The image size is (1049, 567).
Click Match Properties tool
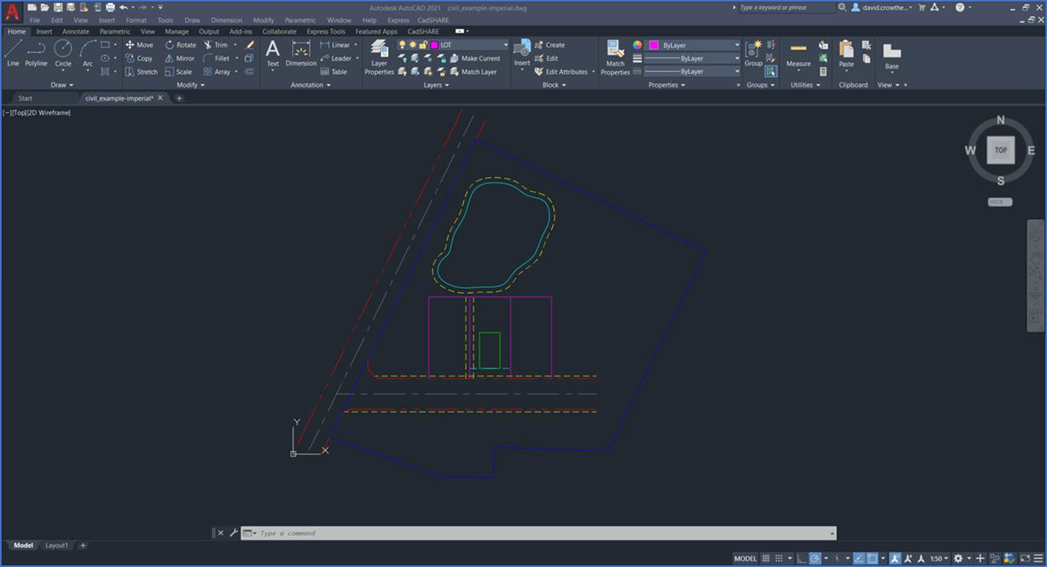pyautogui.click(x=615, y=58)
